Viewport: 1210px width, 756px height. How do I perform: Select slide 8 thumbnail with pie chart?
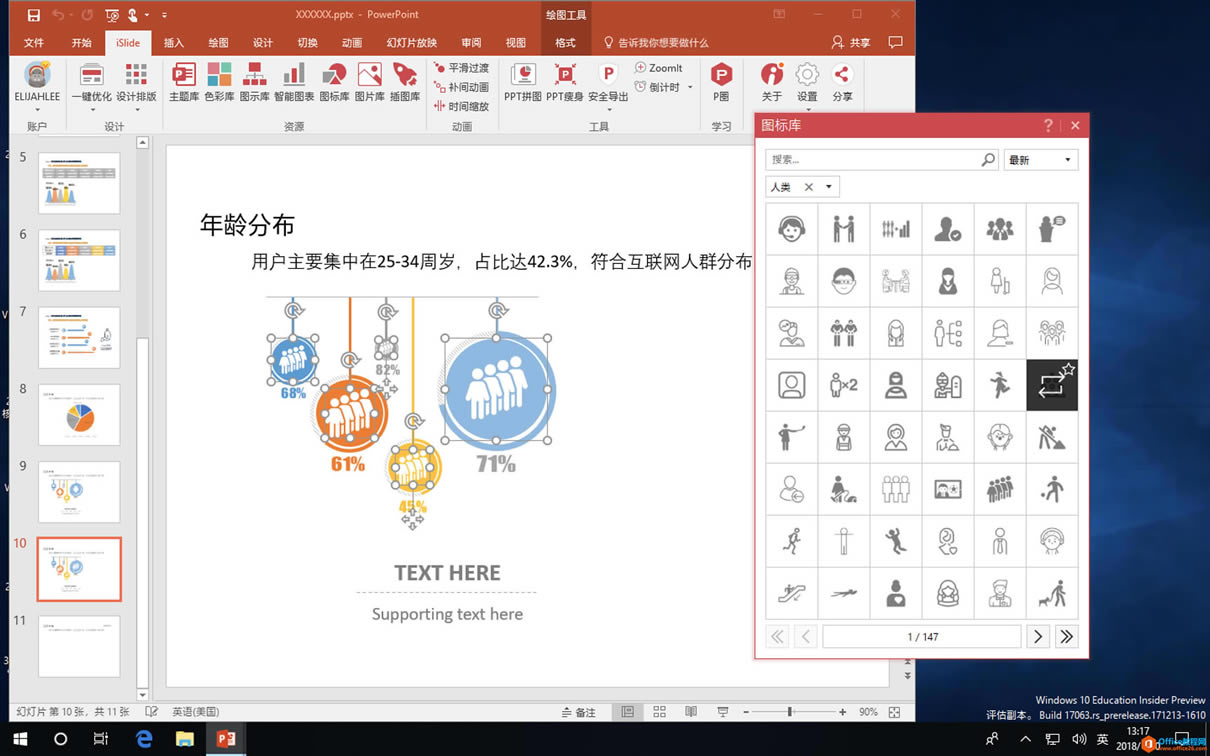(79, 414)
